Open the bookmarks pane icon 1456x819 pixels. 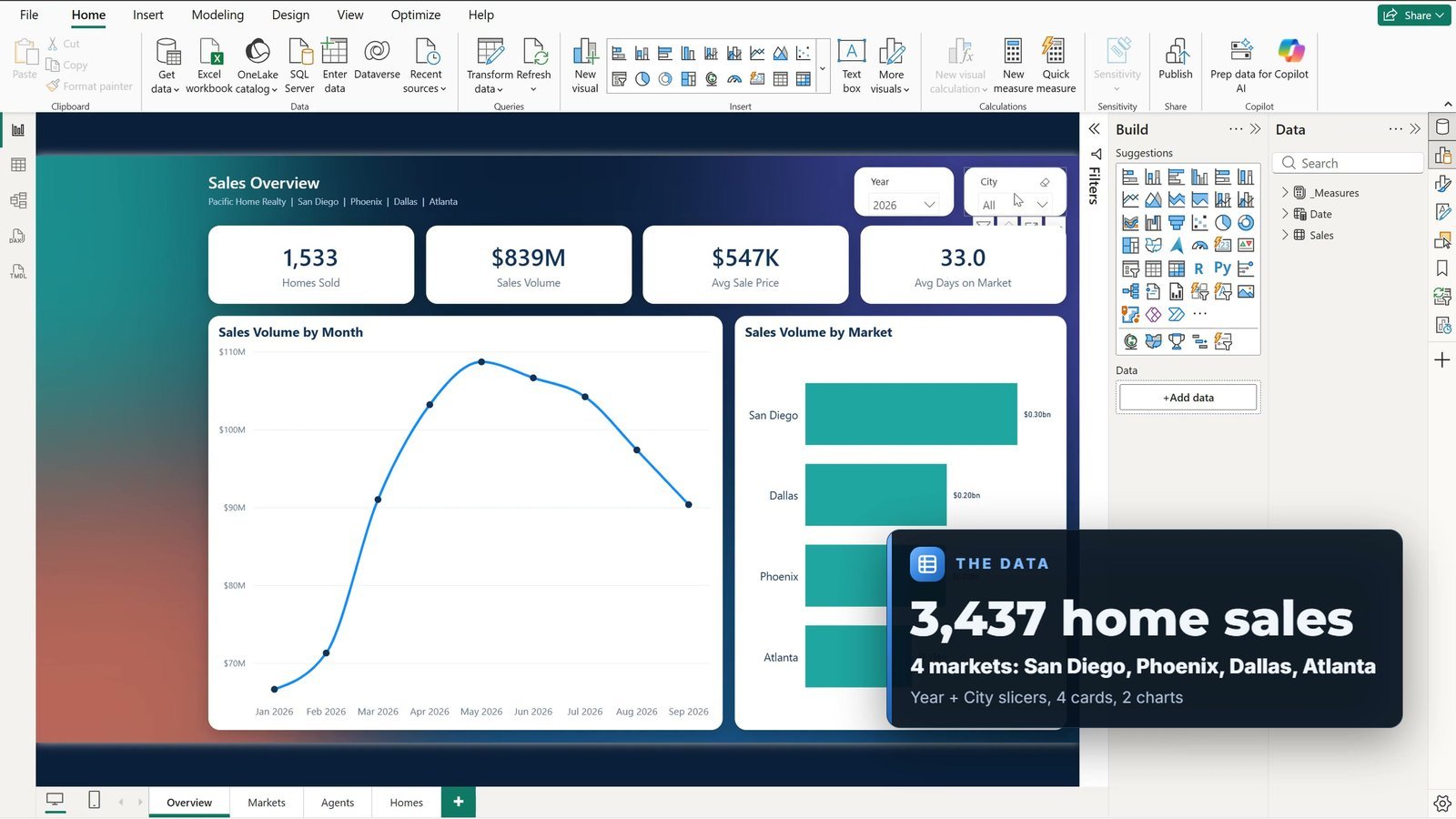(x=1442, y=268)
